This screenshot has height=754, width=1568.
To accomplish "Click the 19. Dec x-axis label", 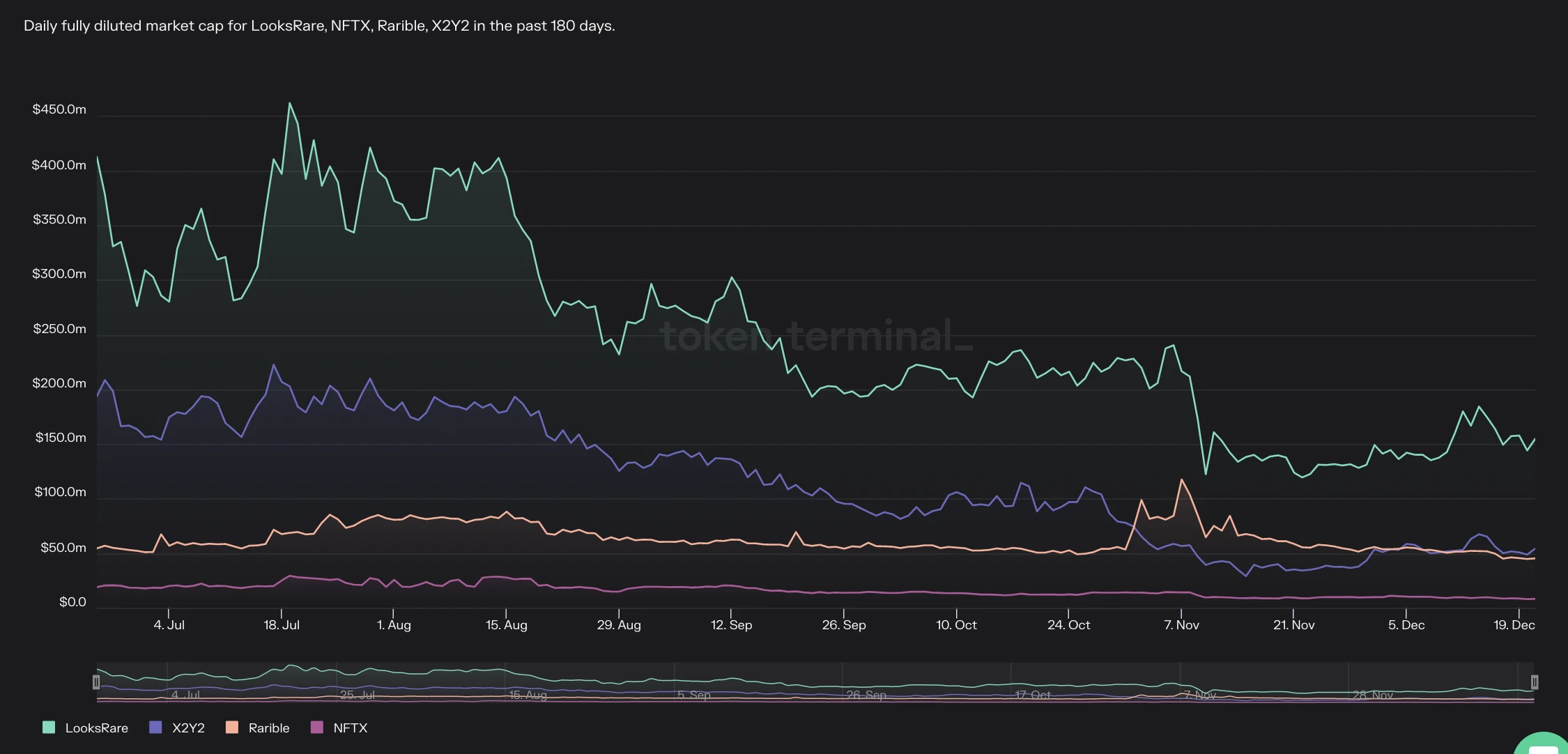I will pyautogui.click(x=1514, y=625).
